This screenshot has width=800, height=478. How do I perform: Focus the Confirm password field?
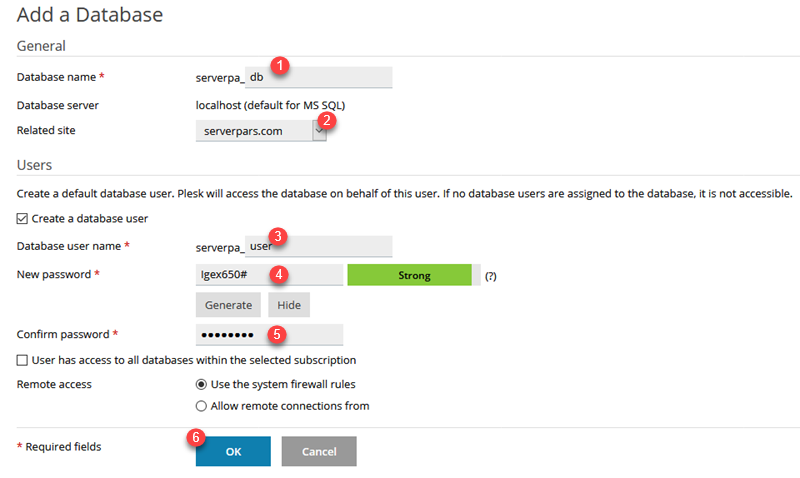(x=269, y=335)
